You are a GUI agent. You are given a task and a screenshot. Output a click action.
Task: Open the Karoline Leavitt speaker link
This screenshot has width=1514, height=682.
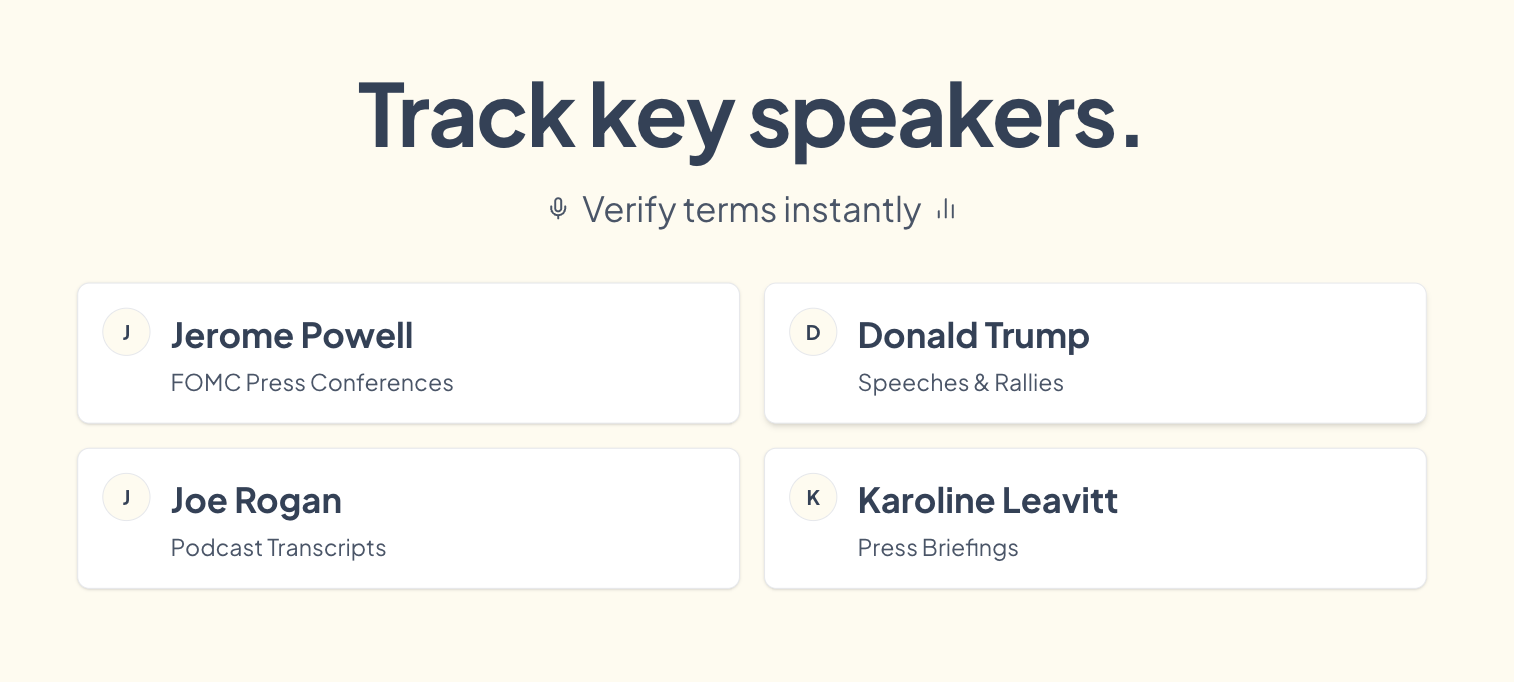[988, 500]
